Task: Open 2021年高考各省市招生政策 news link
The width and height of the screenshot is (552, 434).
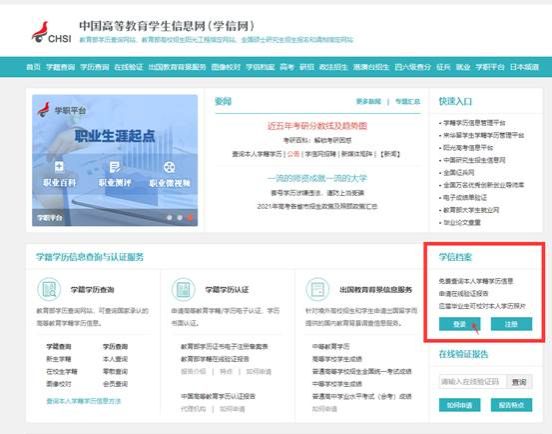Action: tap(317, 206)
